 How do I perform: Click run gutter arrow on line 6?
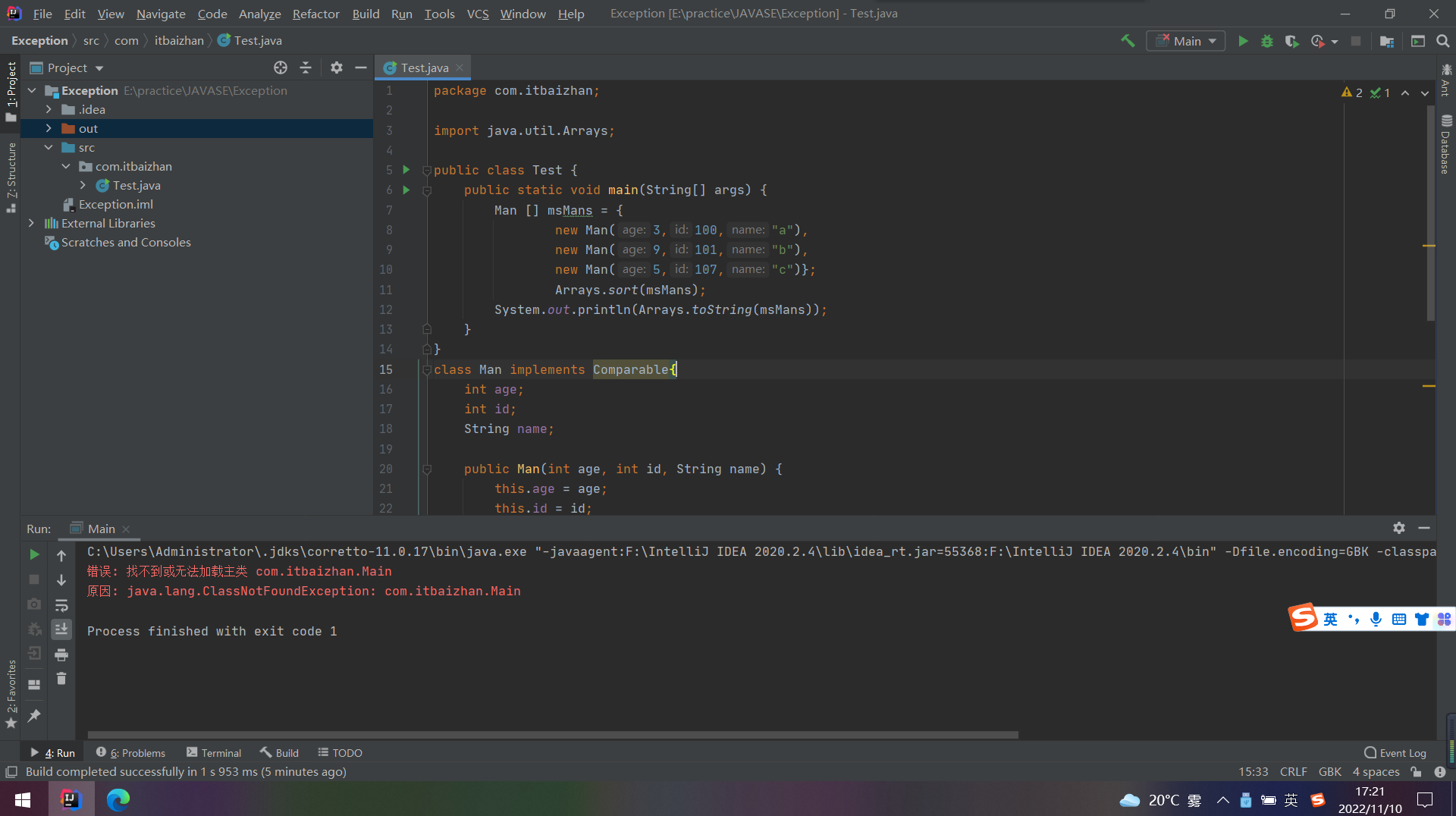pyautogui.click(x=406, y=190)
